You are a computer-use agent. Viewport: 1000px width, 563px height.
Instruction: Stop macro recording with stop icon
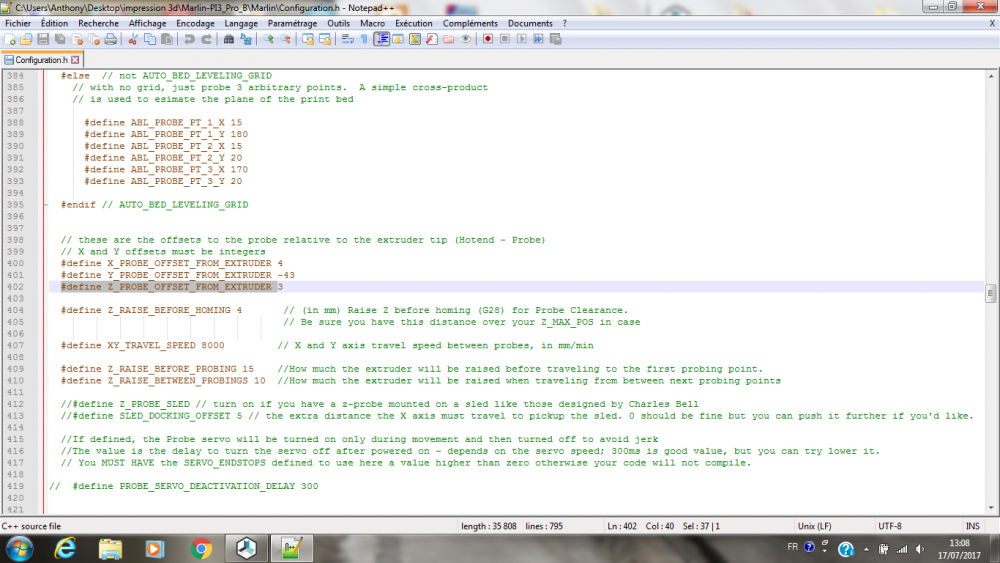tap(504, 40)
